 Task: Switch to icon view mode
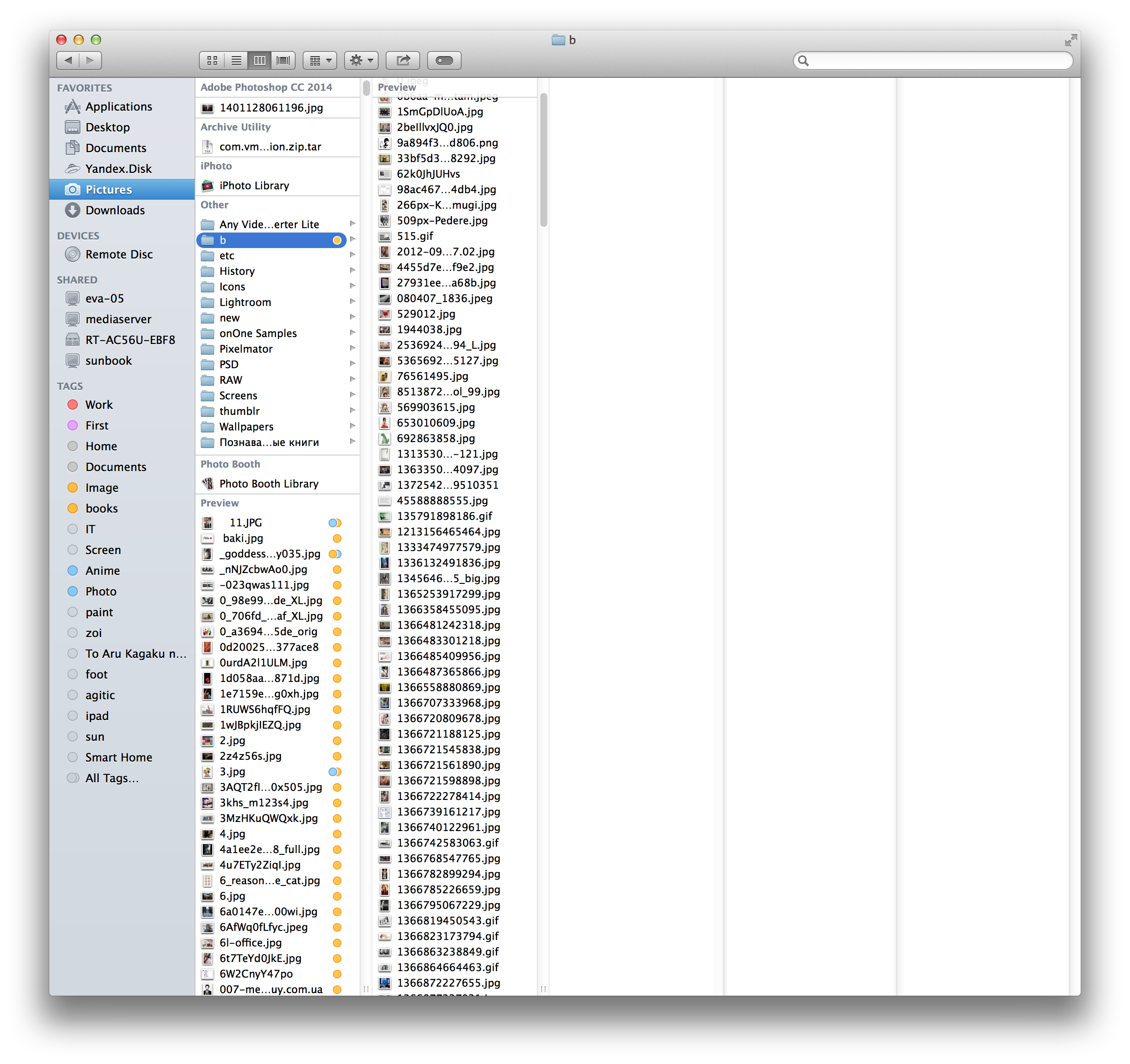point(212,60)
